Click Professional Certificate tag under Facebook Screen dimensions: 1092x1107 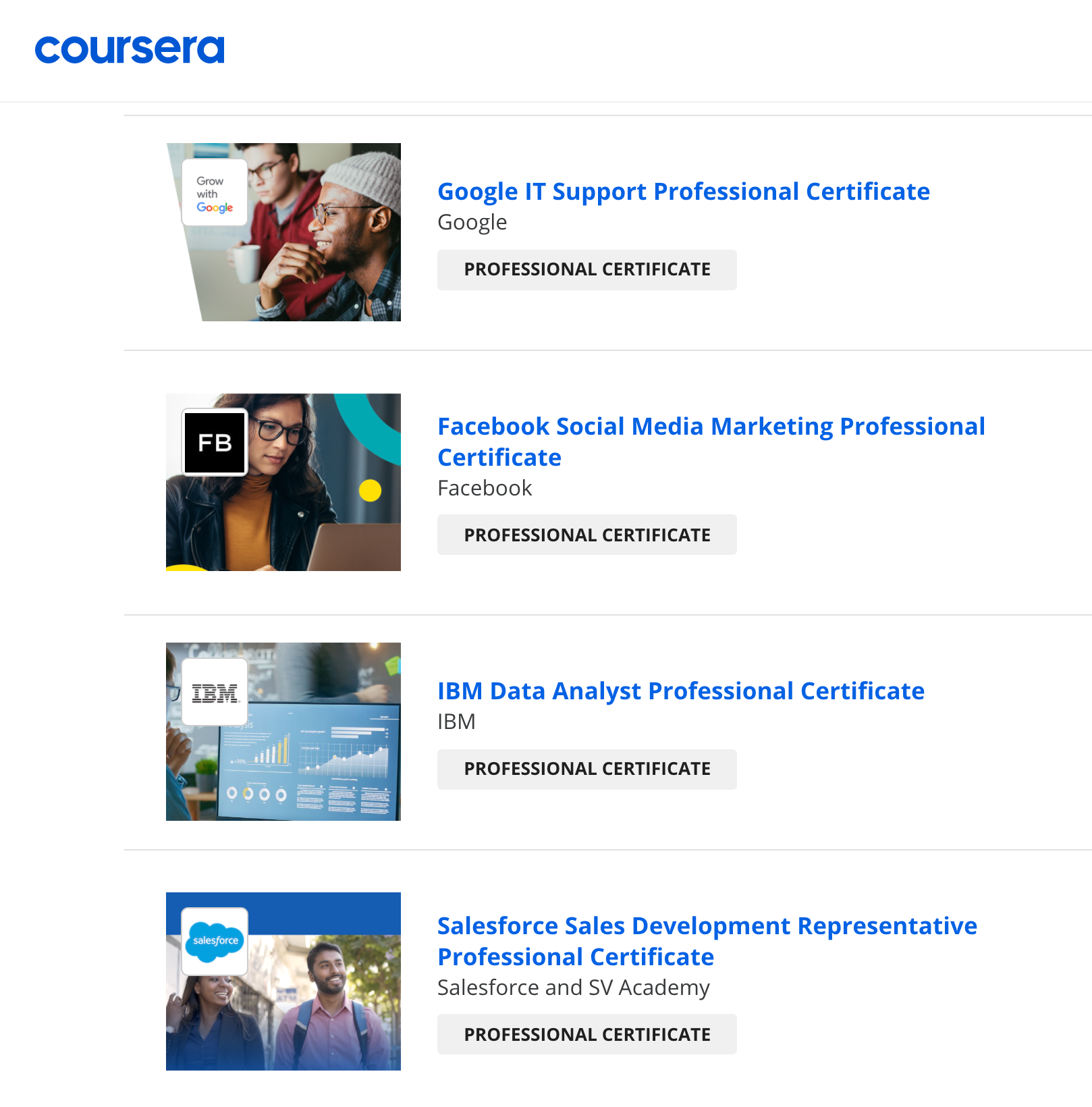(586, 535)
